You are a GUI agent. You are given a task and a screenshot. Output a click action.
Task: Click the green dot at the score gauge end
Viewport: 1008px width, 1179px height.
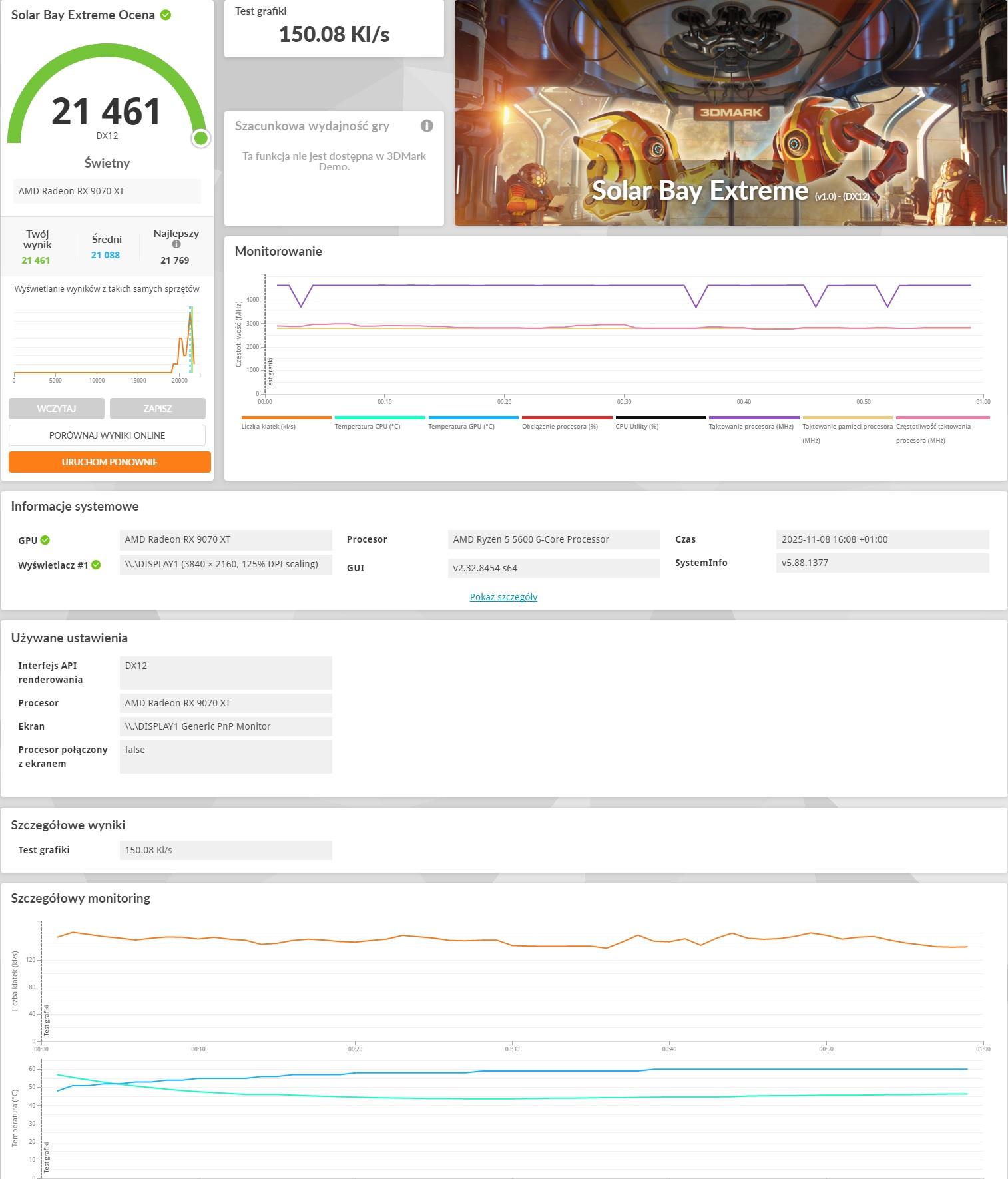tap(200, 138)
